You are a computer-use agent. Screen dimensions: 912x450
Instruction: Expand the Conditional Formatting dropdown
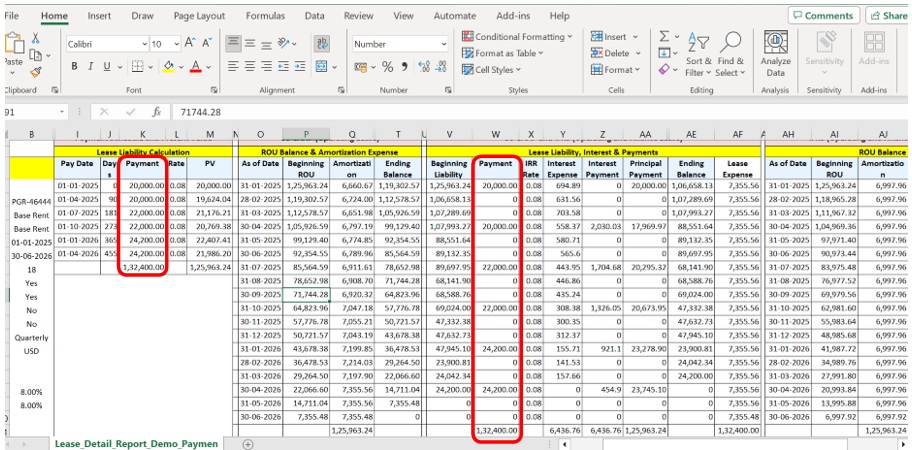(572, 37)
